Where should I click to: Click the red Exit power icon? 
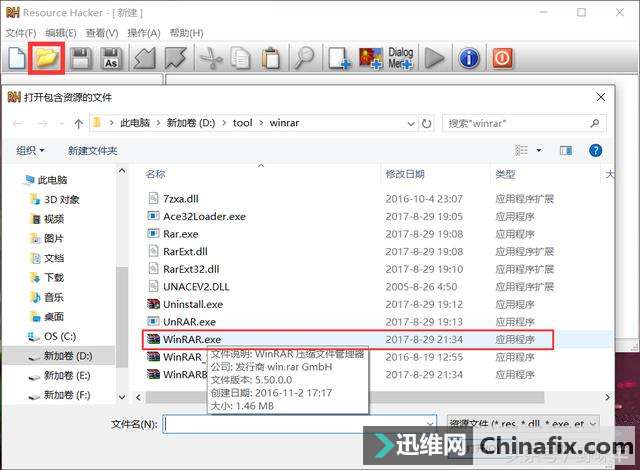click(x=502, y=58)
